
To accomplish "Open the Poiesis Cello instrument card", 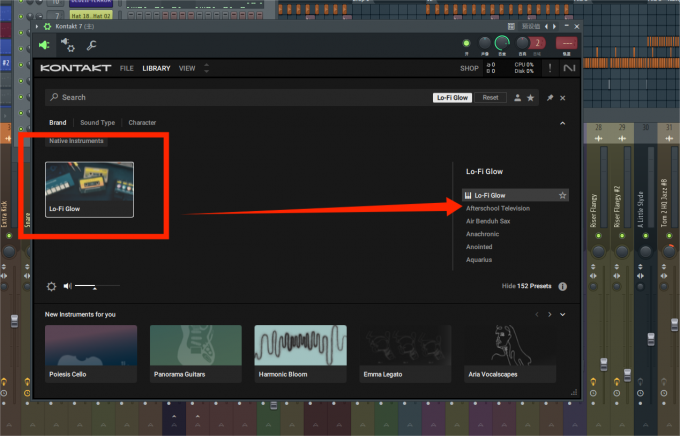I will coord(91,354).
